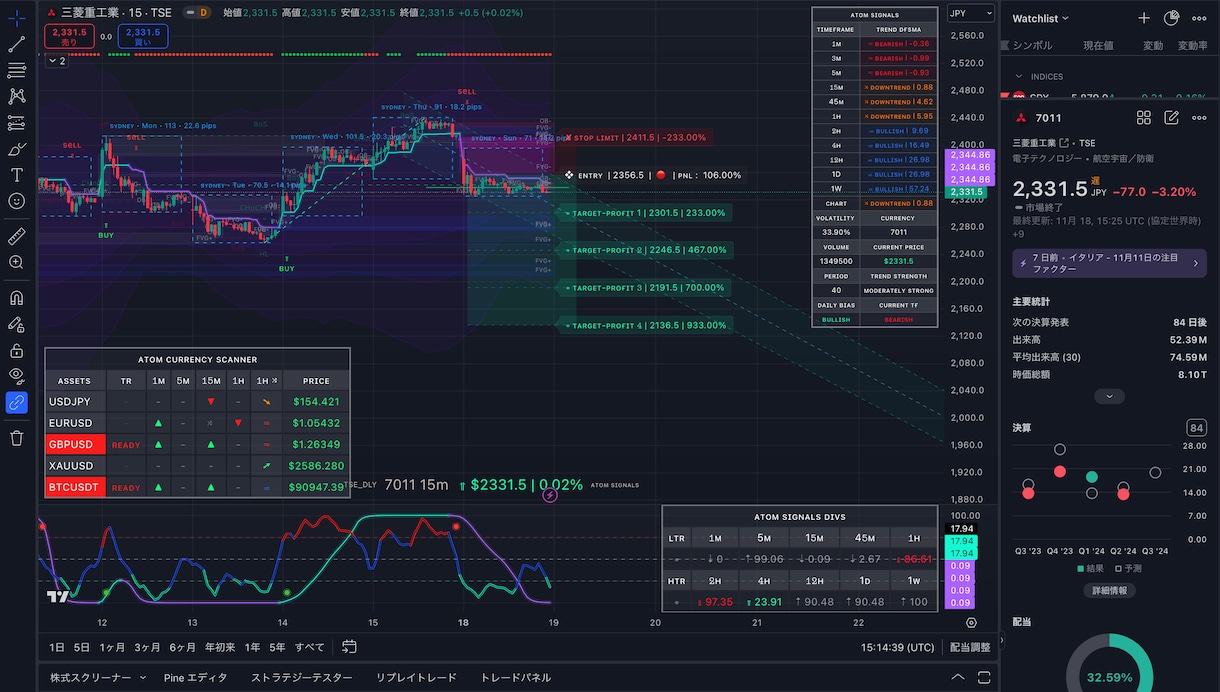Screen dimensions: 1220x692
Task: Expand key stats chevron below 時価総額
Action: point(1109,397)
